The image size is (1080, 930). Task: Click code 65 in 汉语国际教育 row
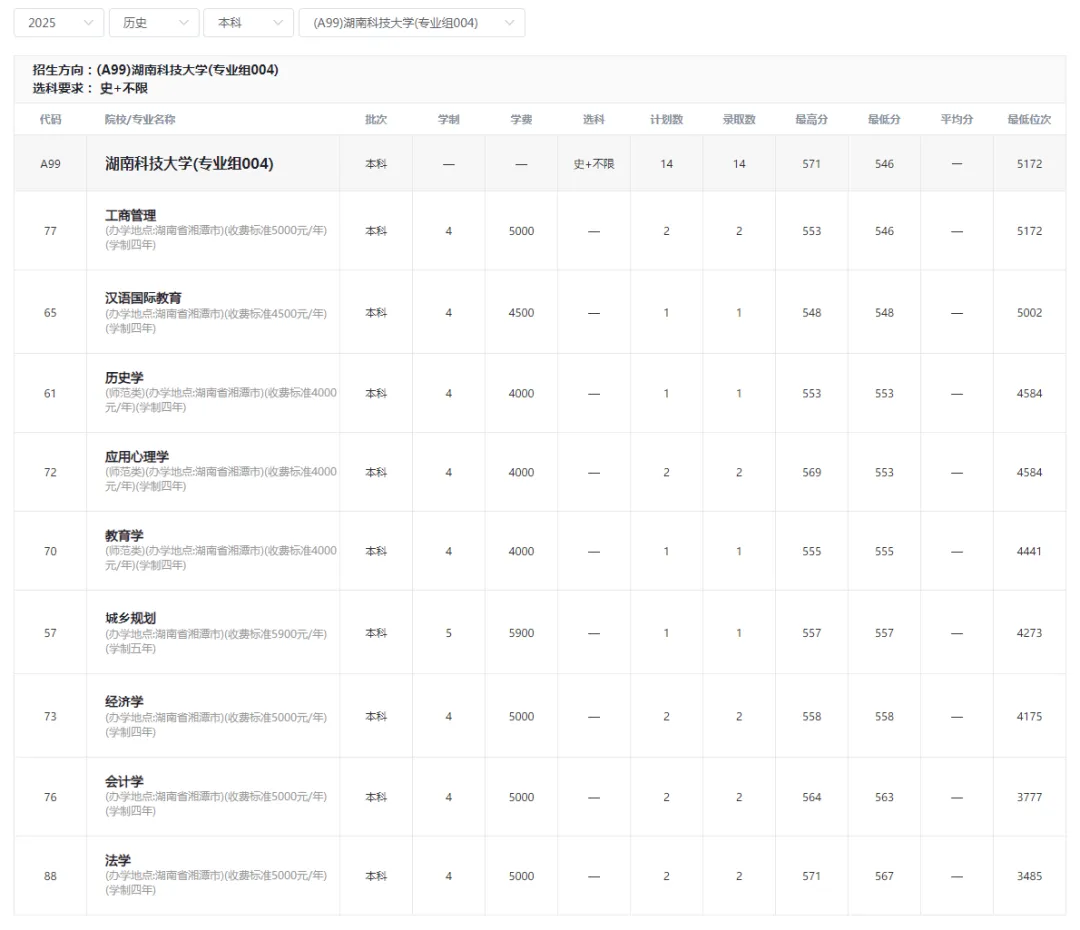(50, 313)
